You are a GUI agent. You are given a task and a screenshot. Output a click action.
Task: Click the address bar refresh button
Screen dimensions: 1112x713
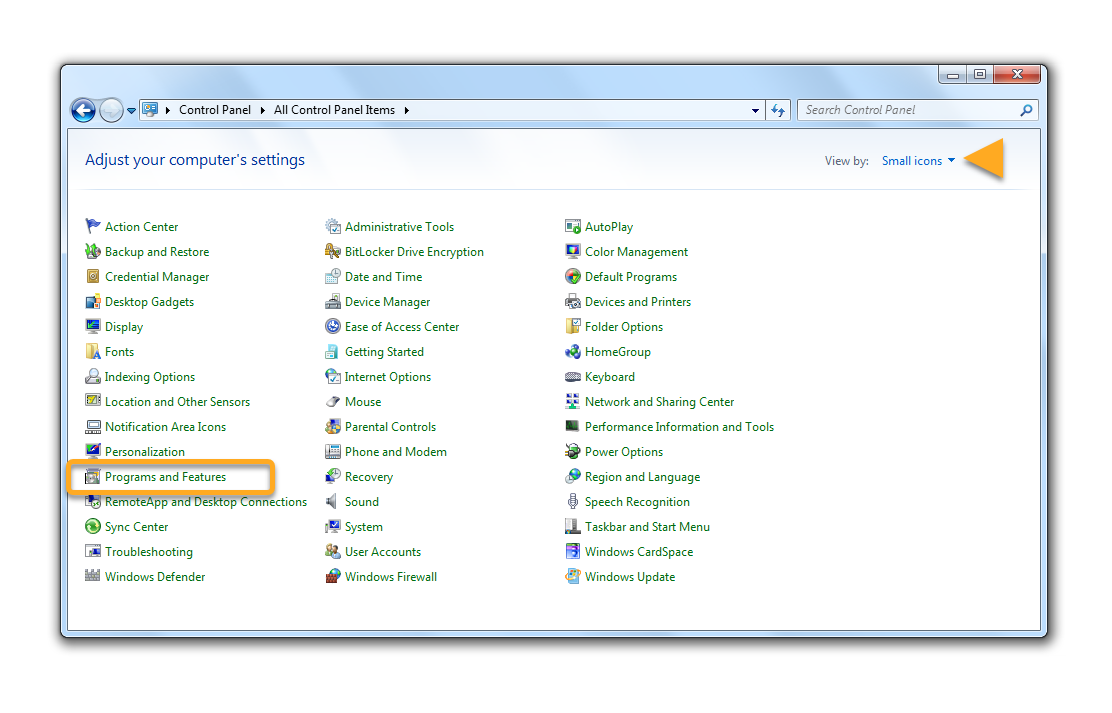point(778,110)
